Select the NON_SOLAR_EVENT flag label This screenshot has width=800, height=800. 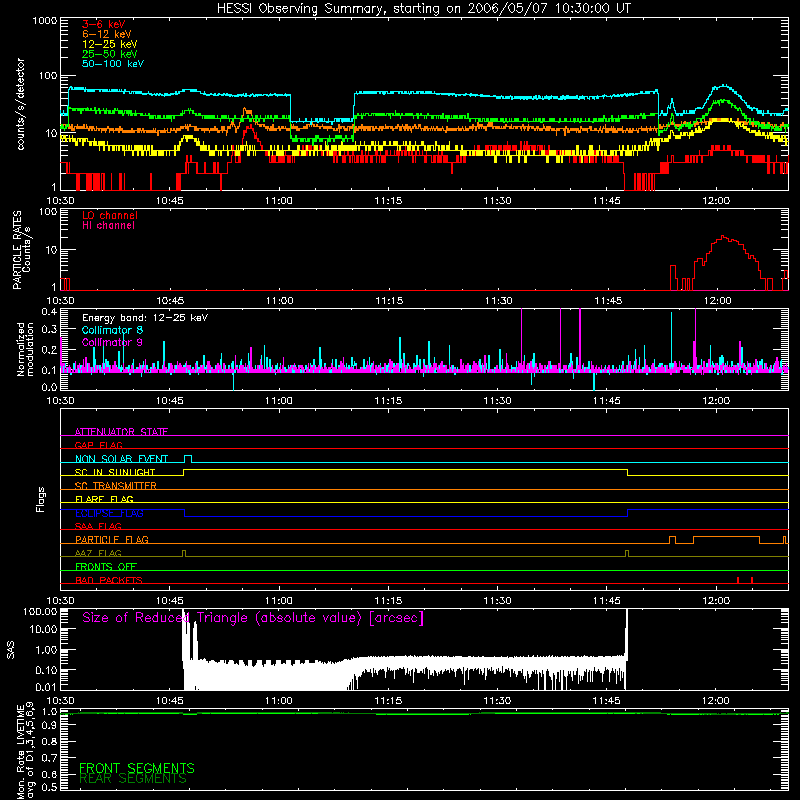[121, 459]
